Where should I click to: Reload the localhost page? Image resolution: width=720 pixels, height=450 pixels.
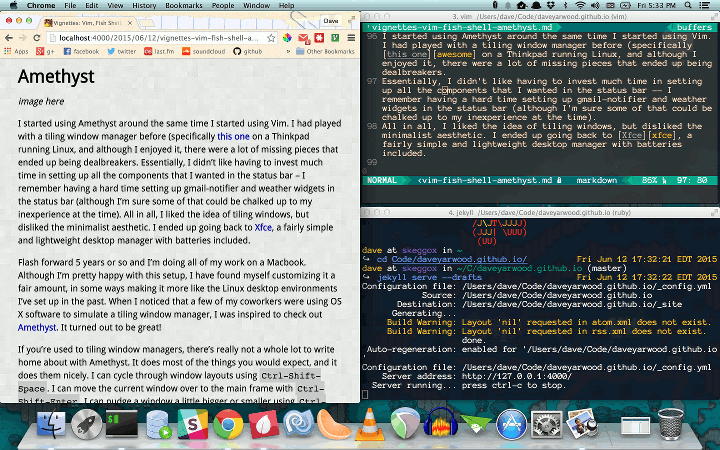click(37, 38)
